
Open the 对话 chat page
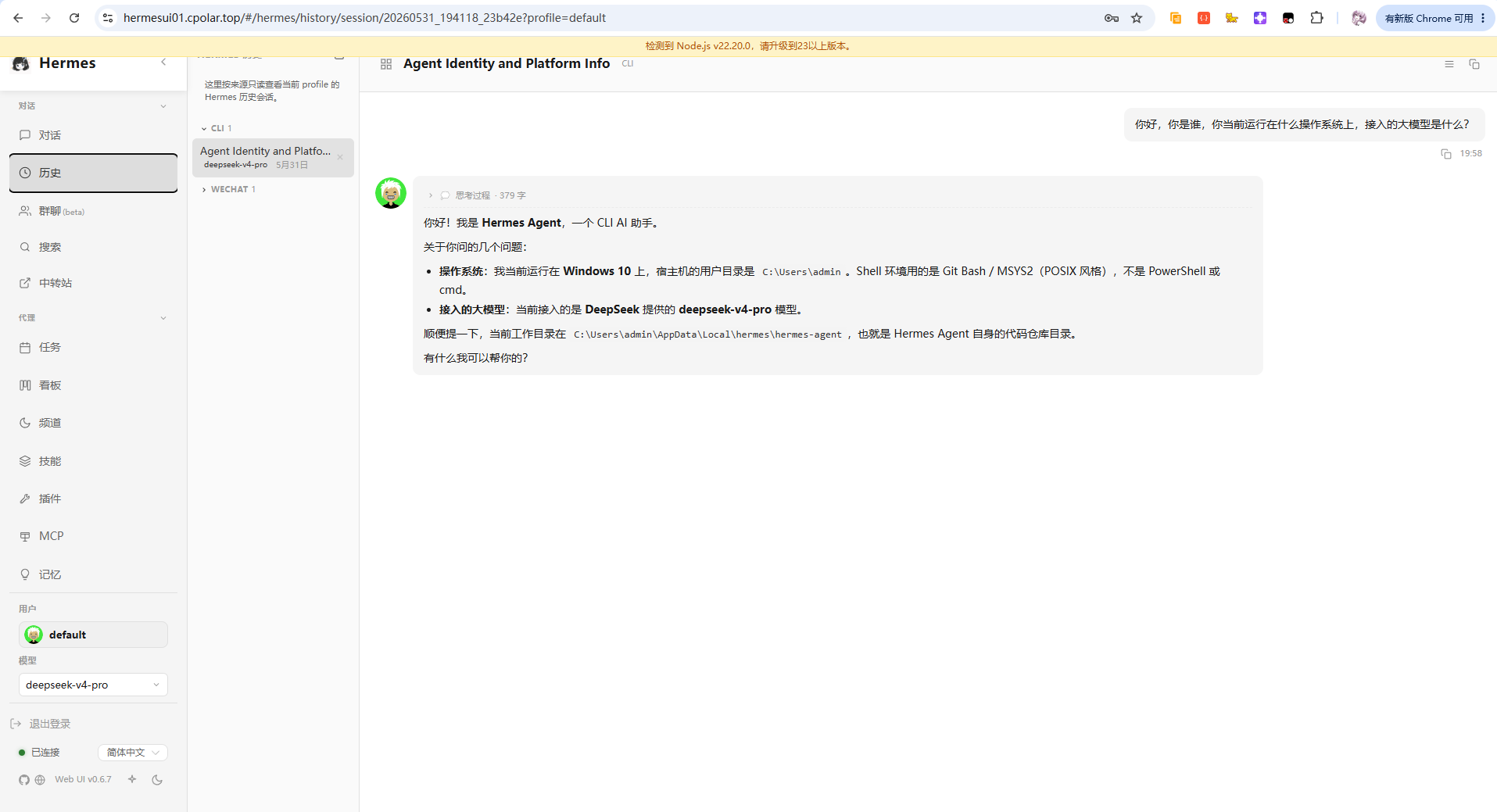93,135
